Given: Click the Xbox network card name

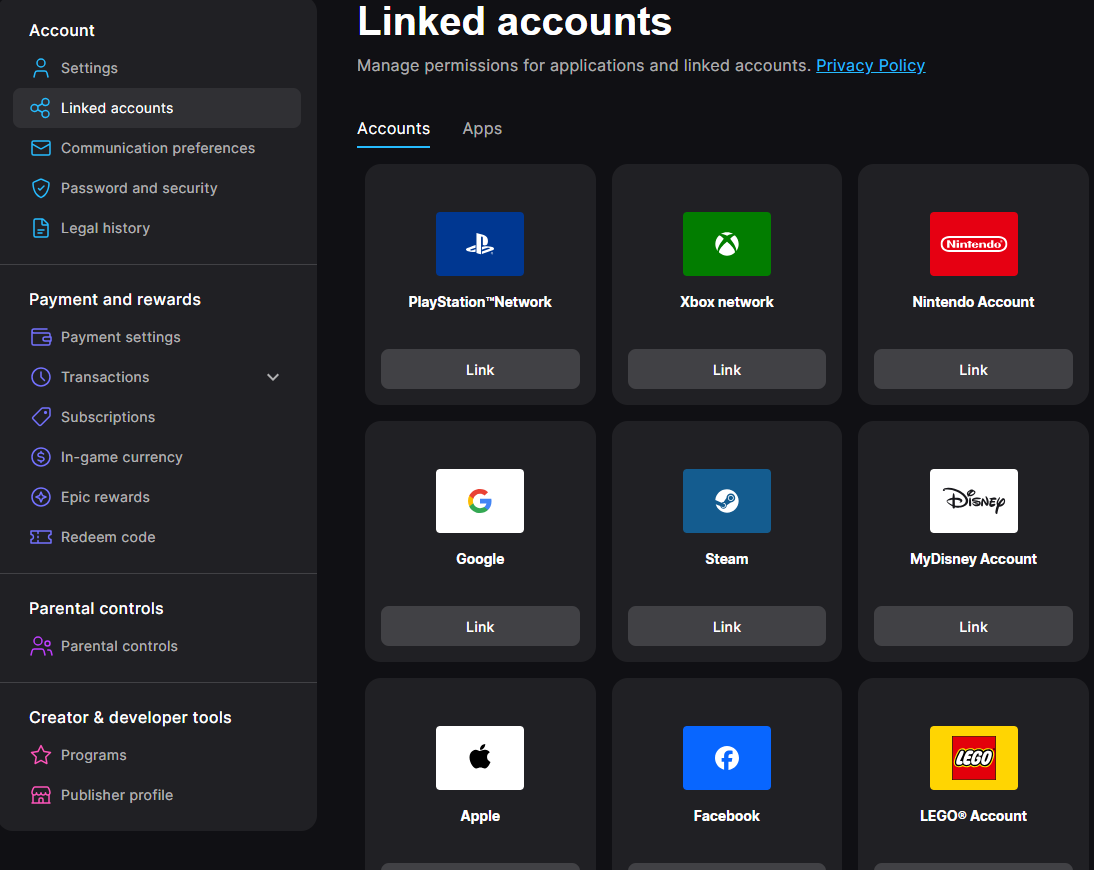Looking at the screenshot, I should 726,302.
